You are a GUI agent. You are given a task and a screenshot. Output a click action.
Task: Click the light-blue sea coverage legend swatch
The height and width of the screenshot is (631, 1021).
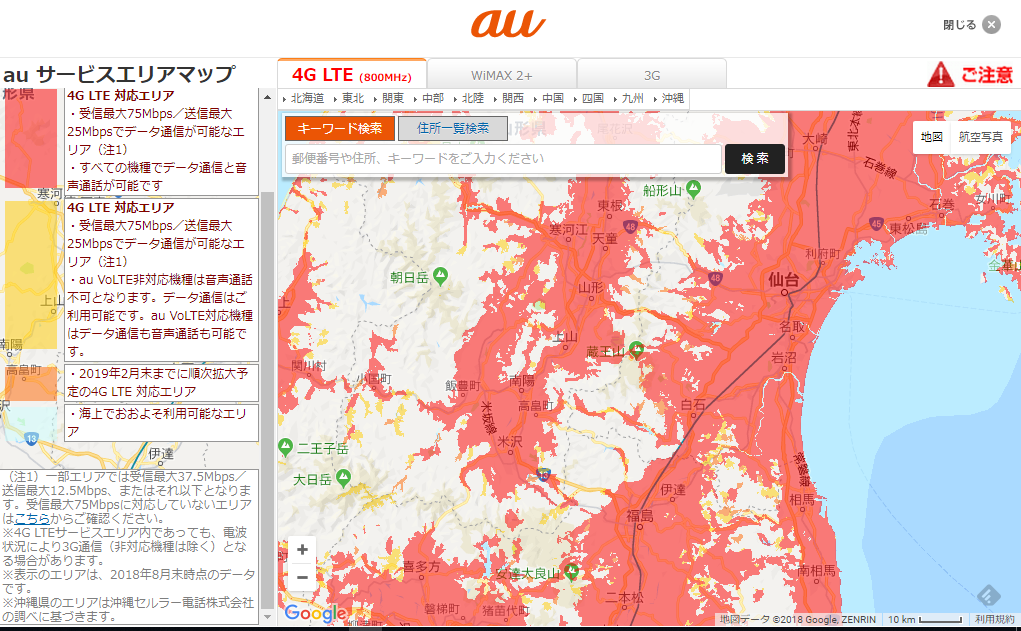pyautogui.click(x=31, y=423)
